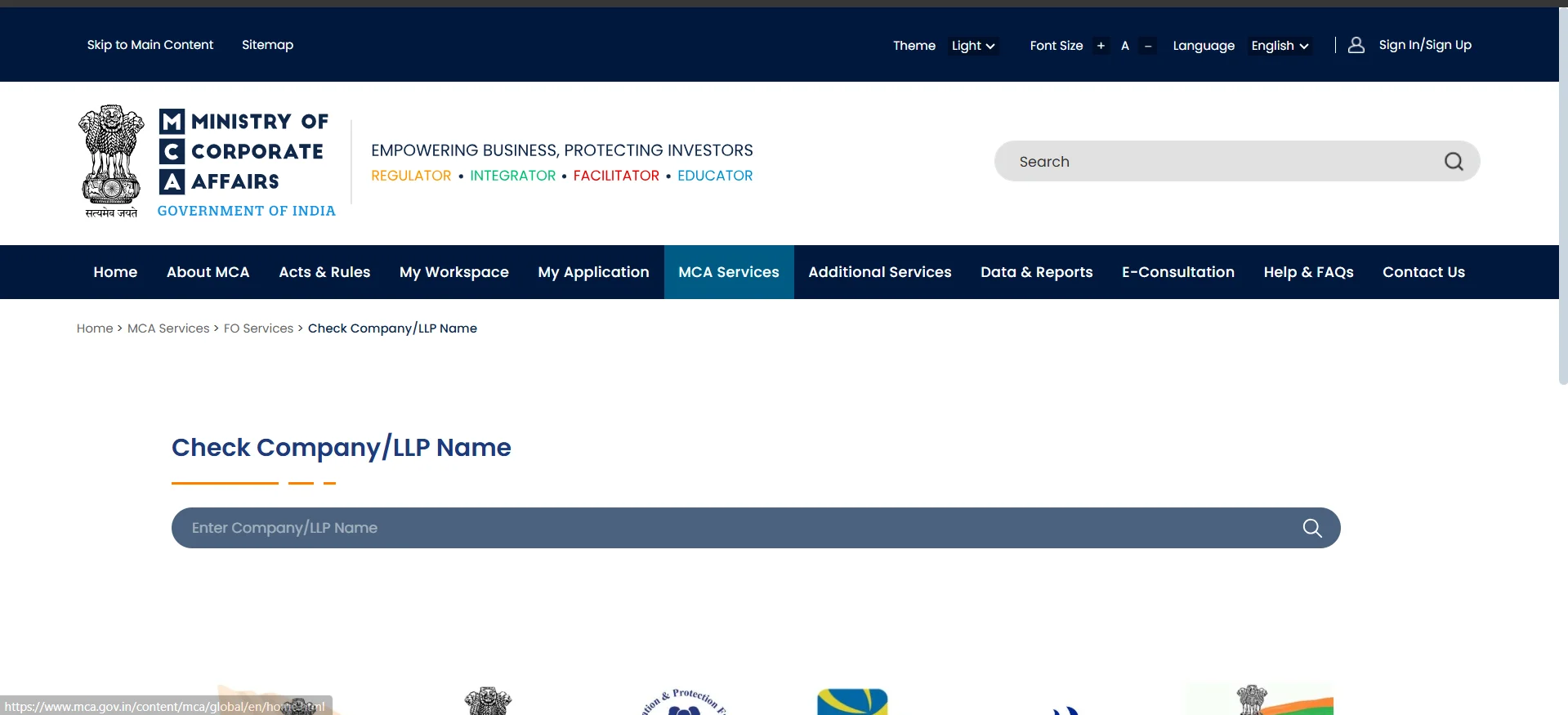This screenshot has width=1568, height=715.
Task: Click the REGULATOR text
Action: pyautogui.click(x=411, y=176)
